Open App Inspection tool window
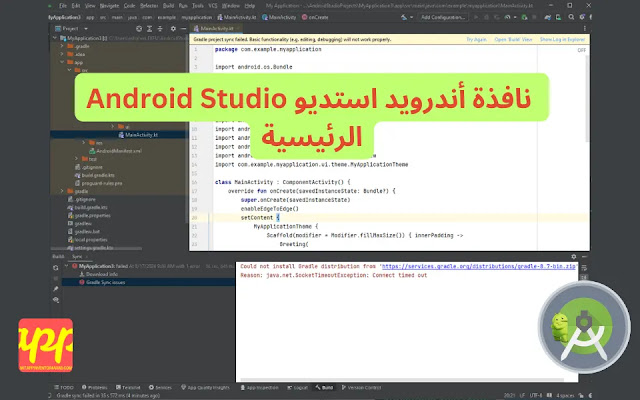640x400 pixels. [259, 388]
